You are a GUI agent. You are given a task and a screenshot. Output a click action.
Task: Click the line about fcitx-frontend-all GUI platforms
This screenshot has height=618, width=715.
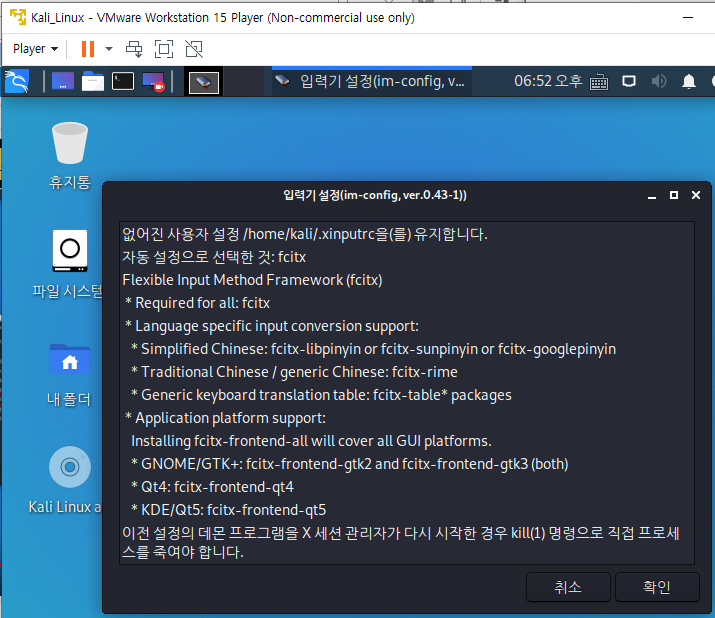tap(311, 441)
